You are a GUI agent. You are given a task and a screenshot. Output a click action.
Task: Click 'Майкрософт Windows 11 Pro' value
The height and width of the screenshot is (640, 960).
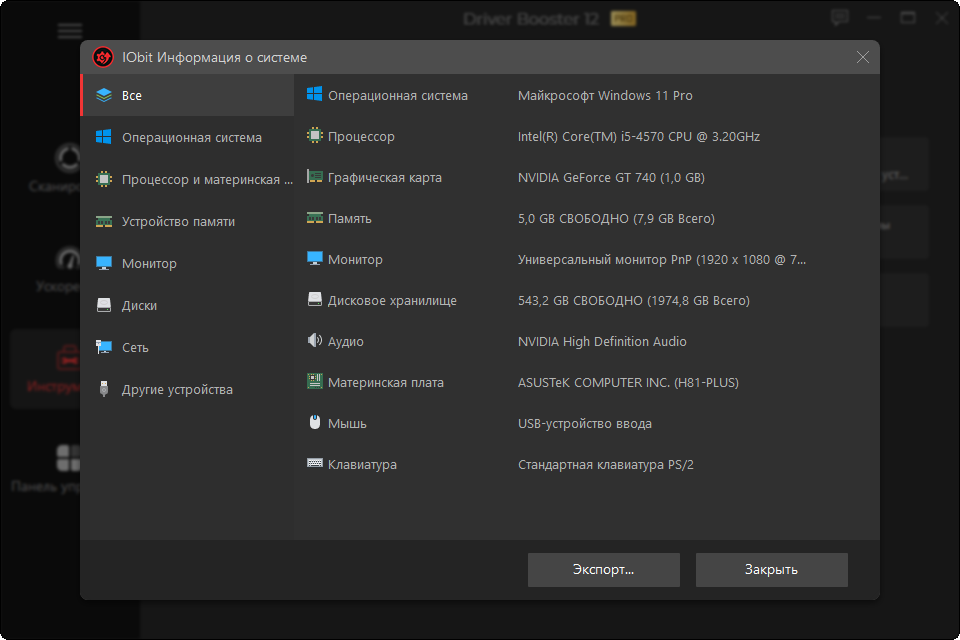(x=605, y=96)
